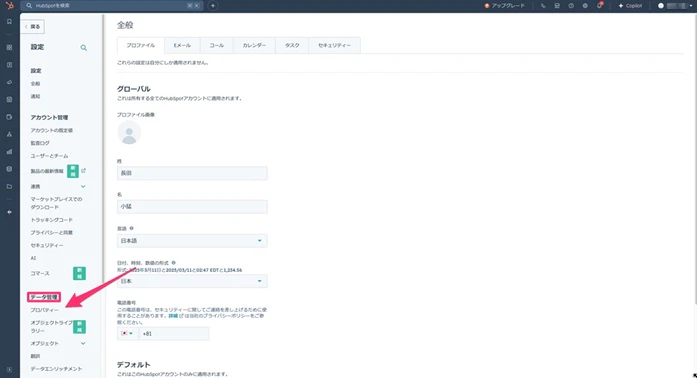The width and height of the screenshot is (697, 378).
Task: Click the 戻る back button
Action: (x=32, y=27)
